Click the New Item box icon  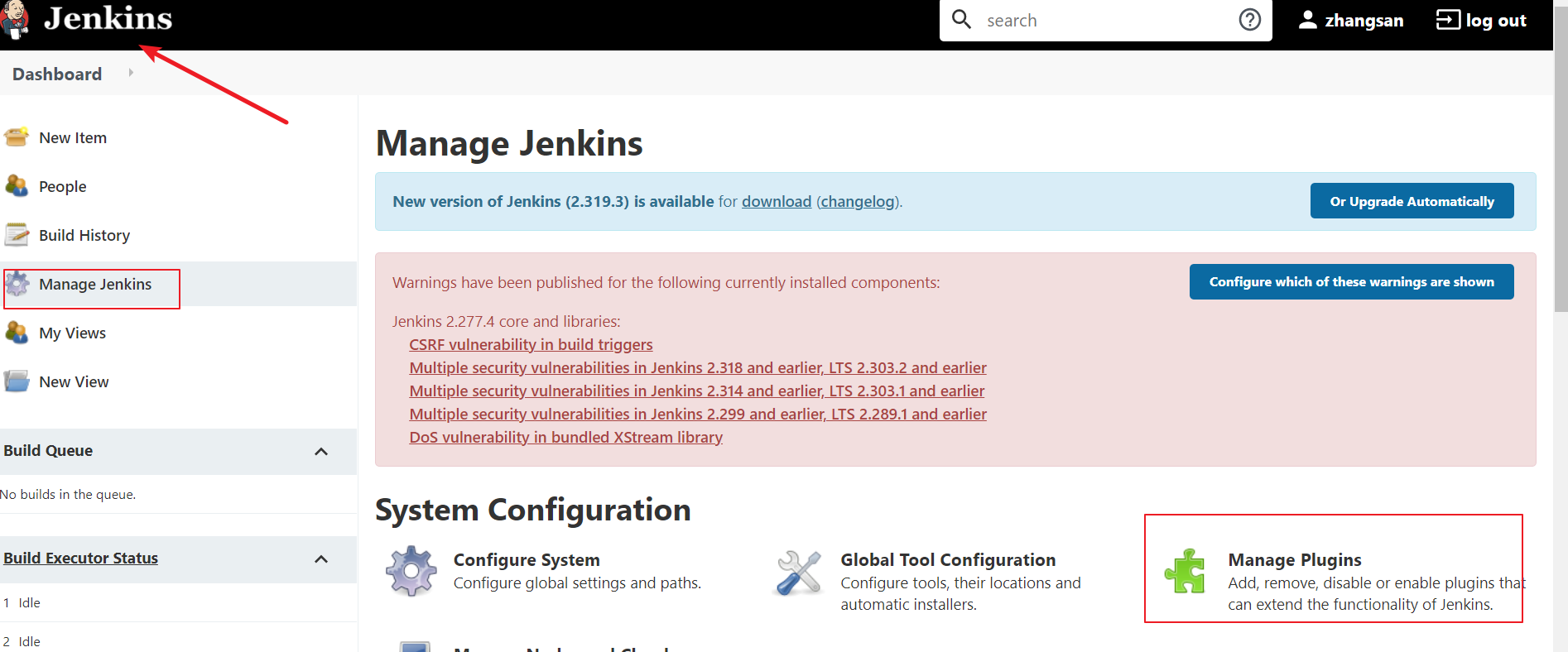17,137
